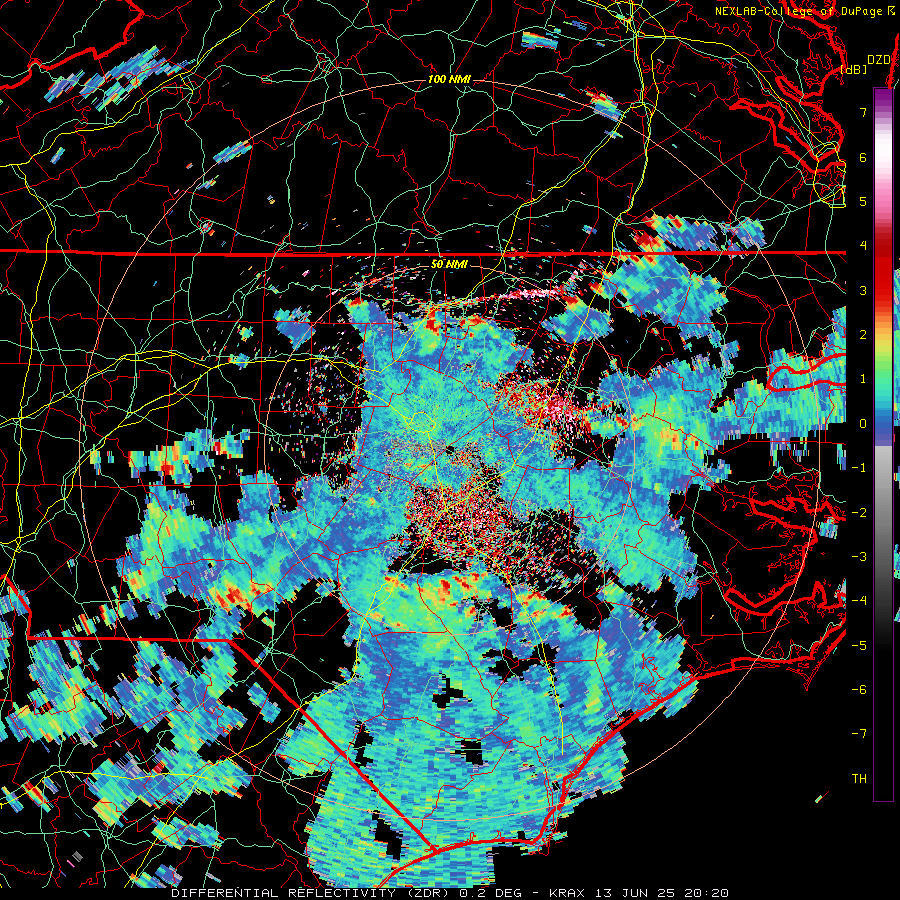
Task: Click the 5 value on the scale
Action: (863, 201)
